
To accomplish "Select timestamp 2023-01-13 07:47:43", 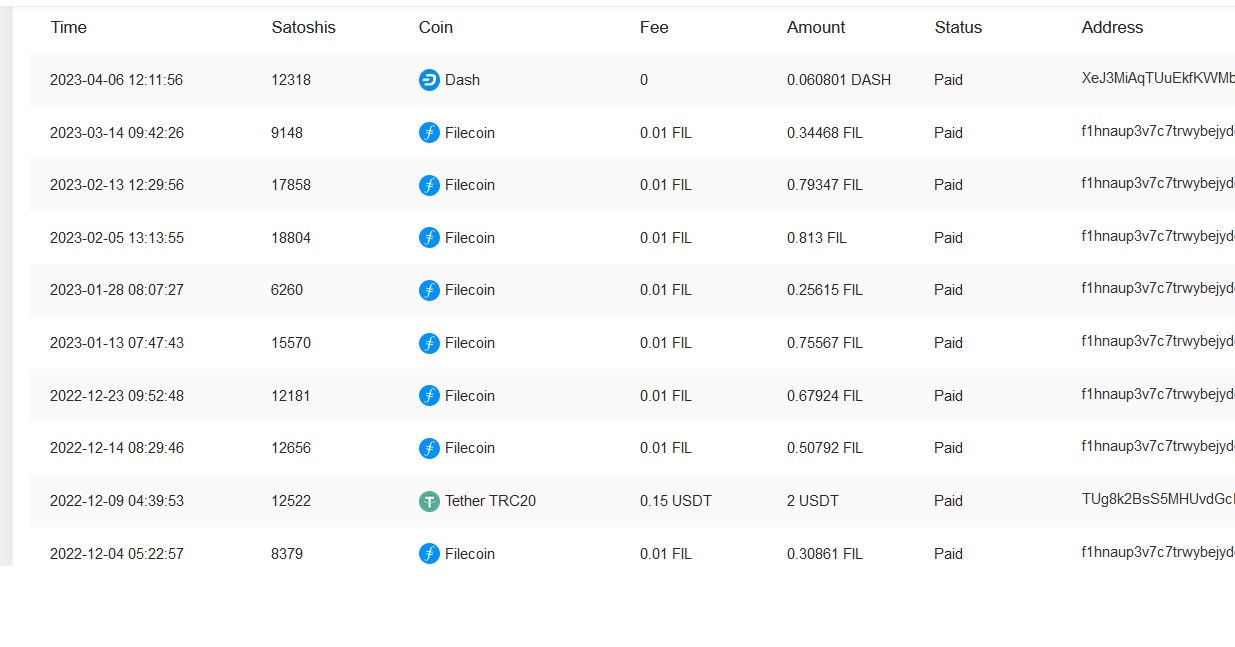I will (116, 343).
